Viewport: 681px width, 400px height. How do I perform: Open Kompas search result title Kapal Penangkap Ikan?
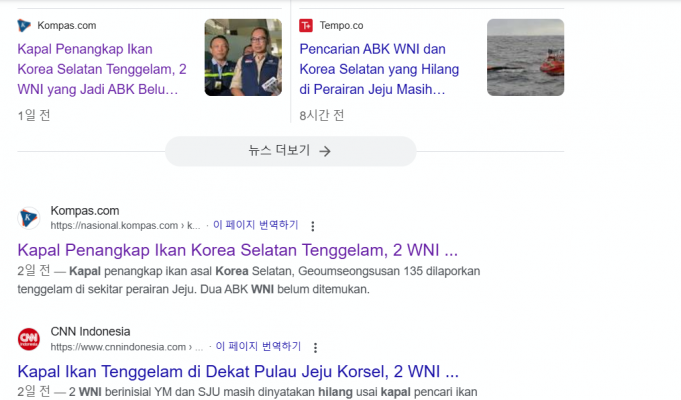(x=237, y=249)
